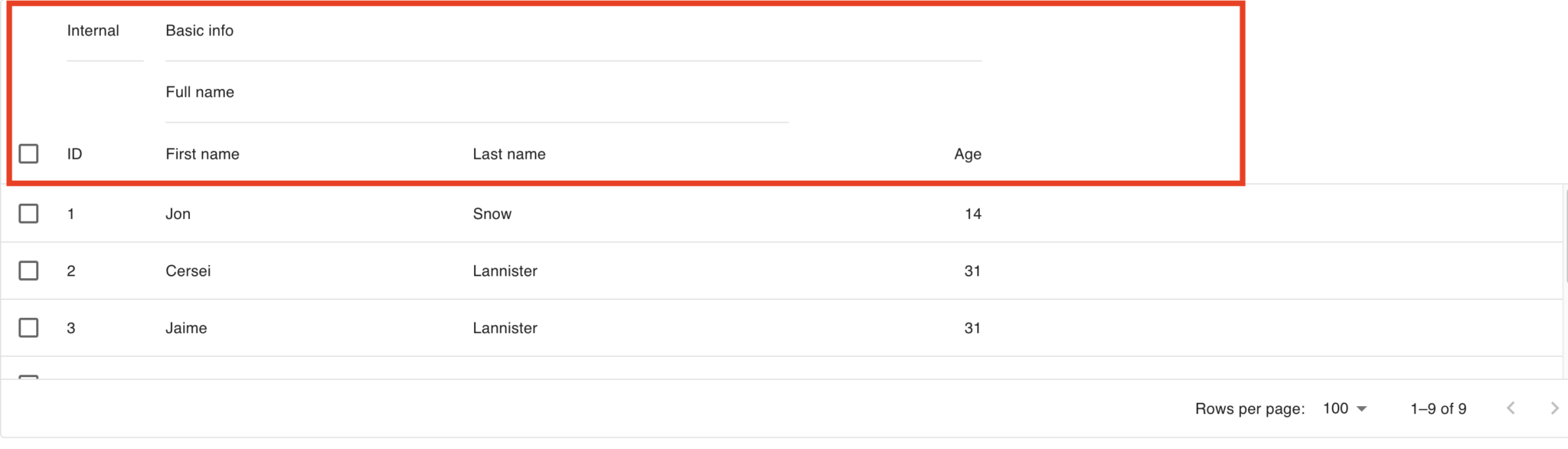Click the age value 14
The height and width of the screenshot is (449, 1568).
click(973, 214)
